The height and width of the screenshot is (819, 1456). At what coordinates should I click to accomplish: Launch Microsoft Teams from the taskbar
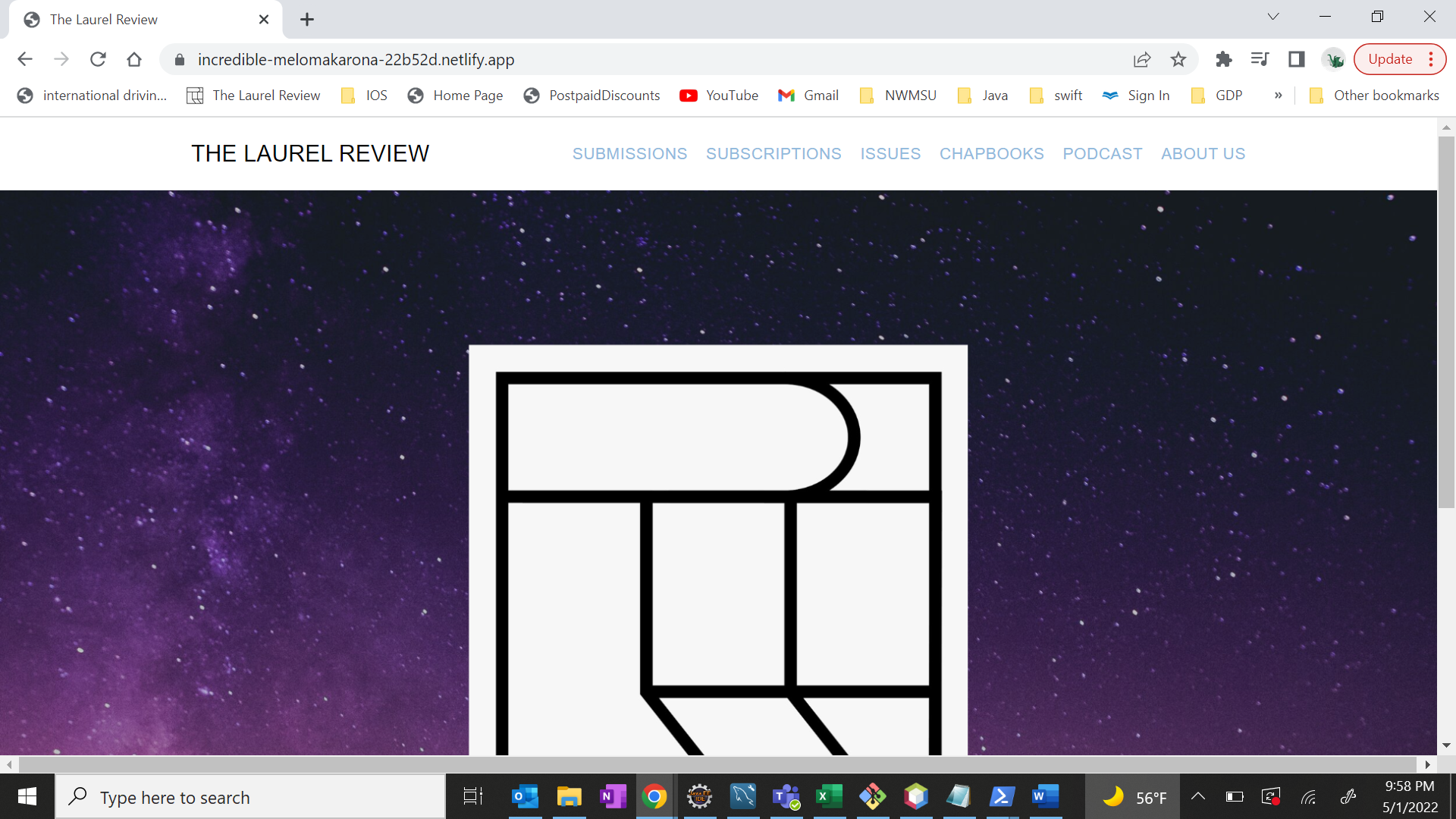click(x=786, y=796)
